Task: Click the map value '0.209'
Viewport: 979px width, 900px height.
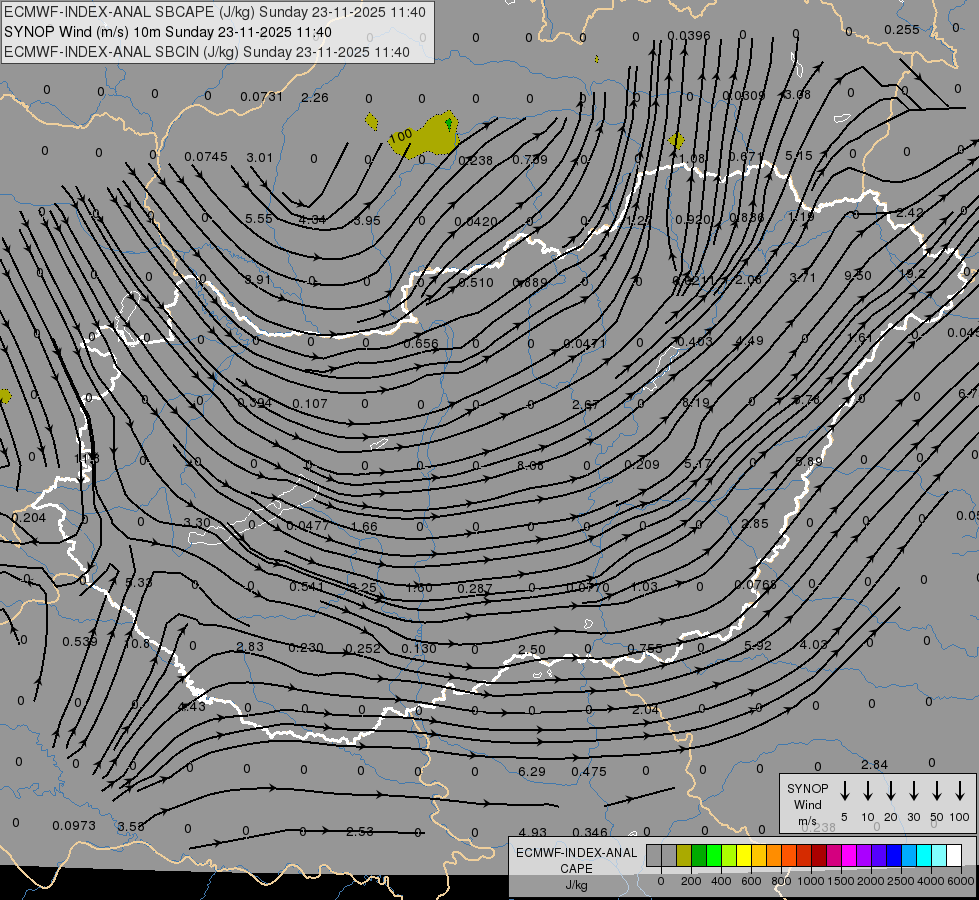Action: (x=642, y=464)
